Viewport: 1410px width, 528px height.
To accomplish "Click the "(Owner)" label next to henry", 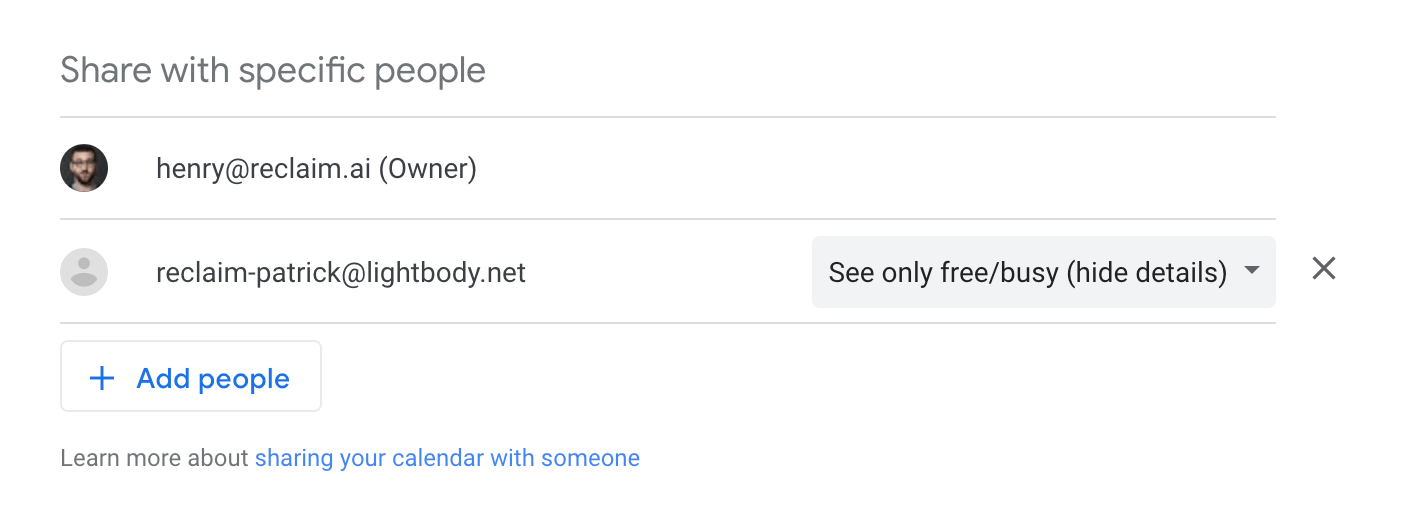I will [x=427, y=169].
